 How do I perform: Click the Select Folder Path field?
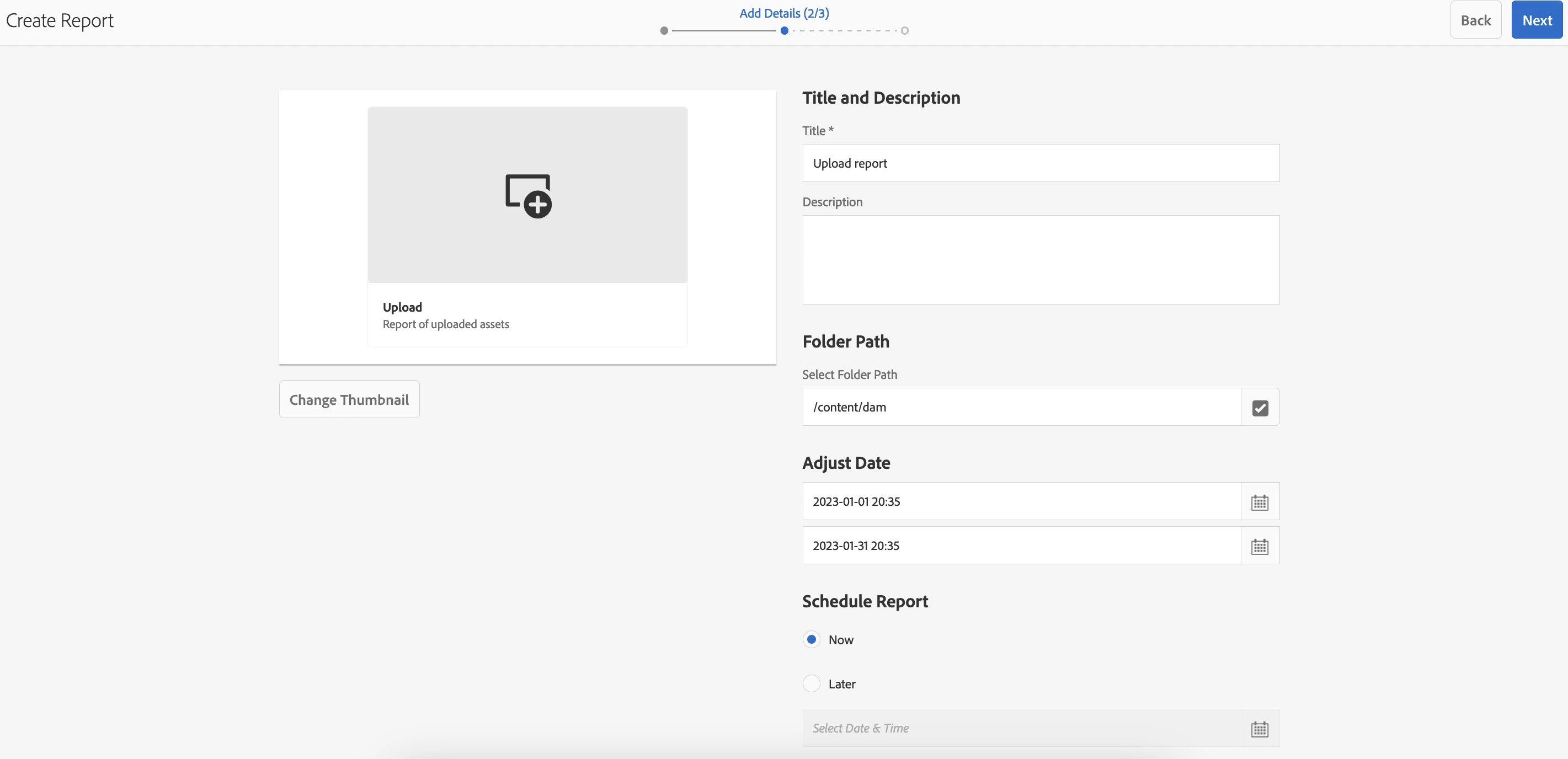click(x=1021, y=407)
